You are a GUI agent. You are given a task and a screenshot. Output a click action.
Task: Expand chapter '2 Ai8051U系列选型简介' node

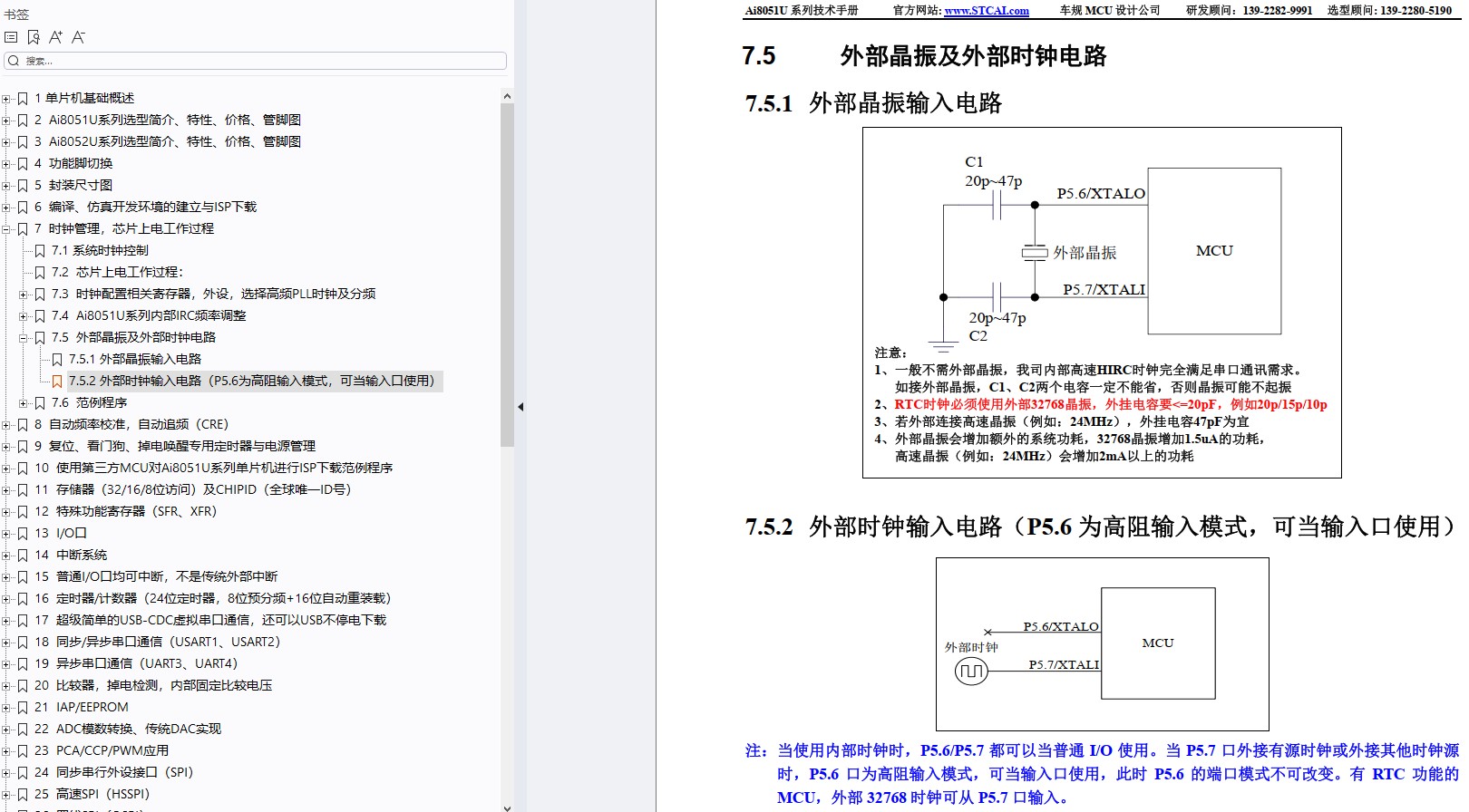(x=6, y=120)
